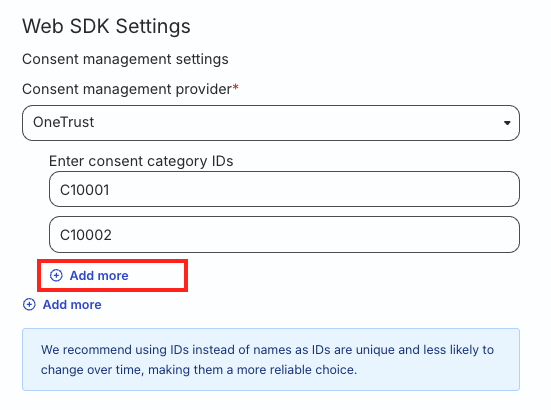Click the Consent management settings subheading
This screenshot has height=410, width=551.
(125, 59)
